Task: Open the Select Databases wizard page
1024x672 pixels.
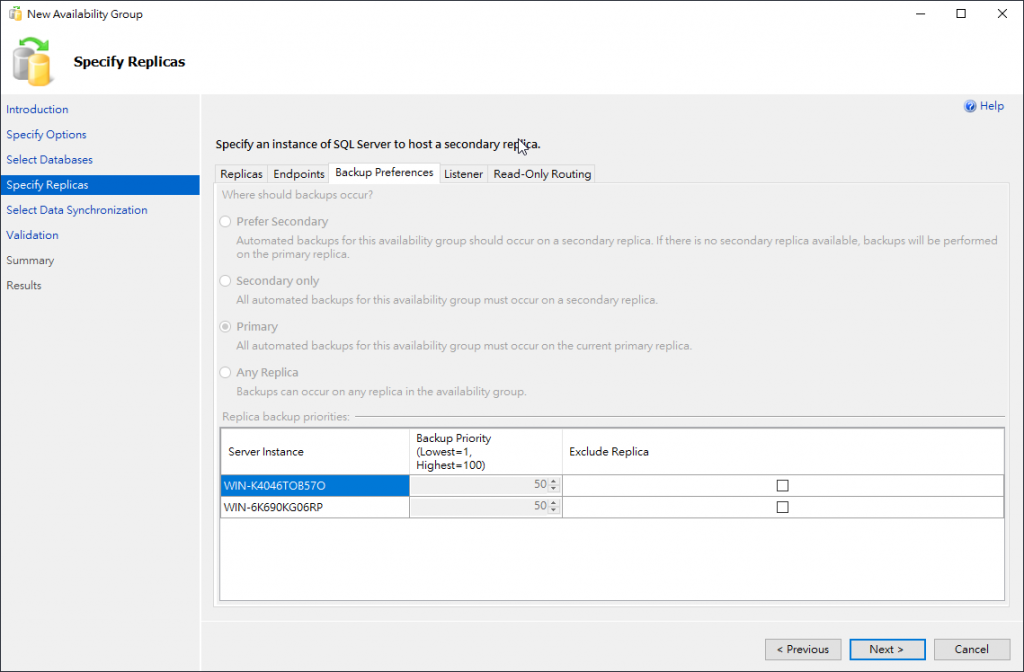Action: 49,160
